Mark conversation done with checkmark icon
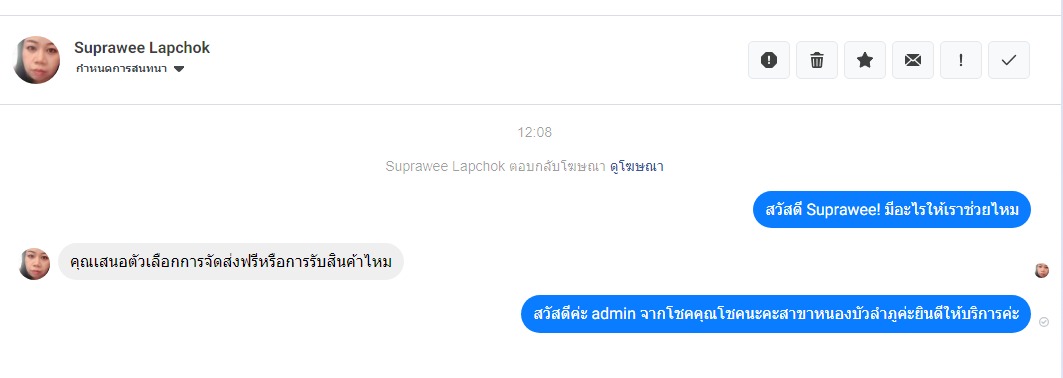Screen dimensions: 1063x378 tap(1009, 60)
